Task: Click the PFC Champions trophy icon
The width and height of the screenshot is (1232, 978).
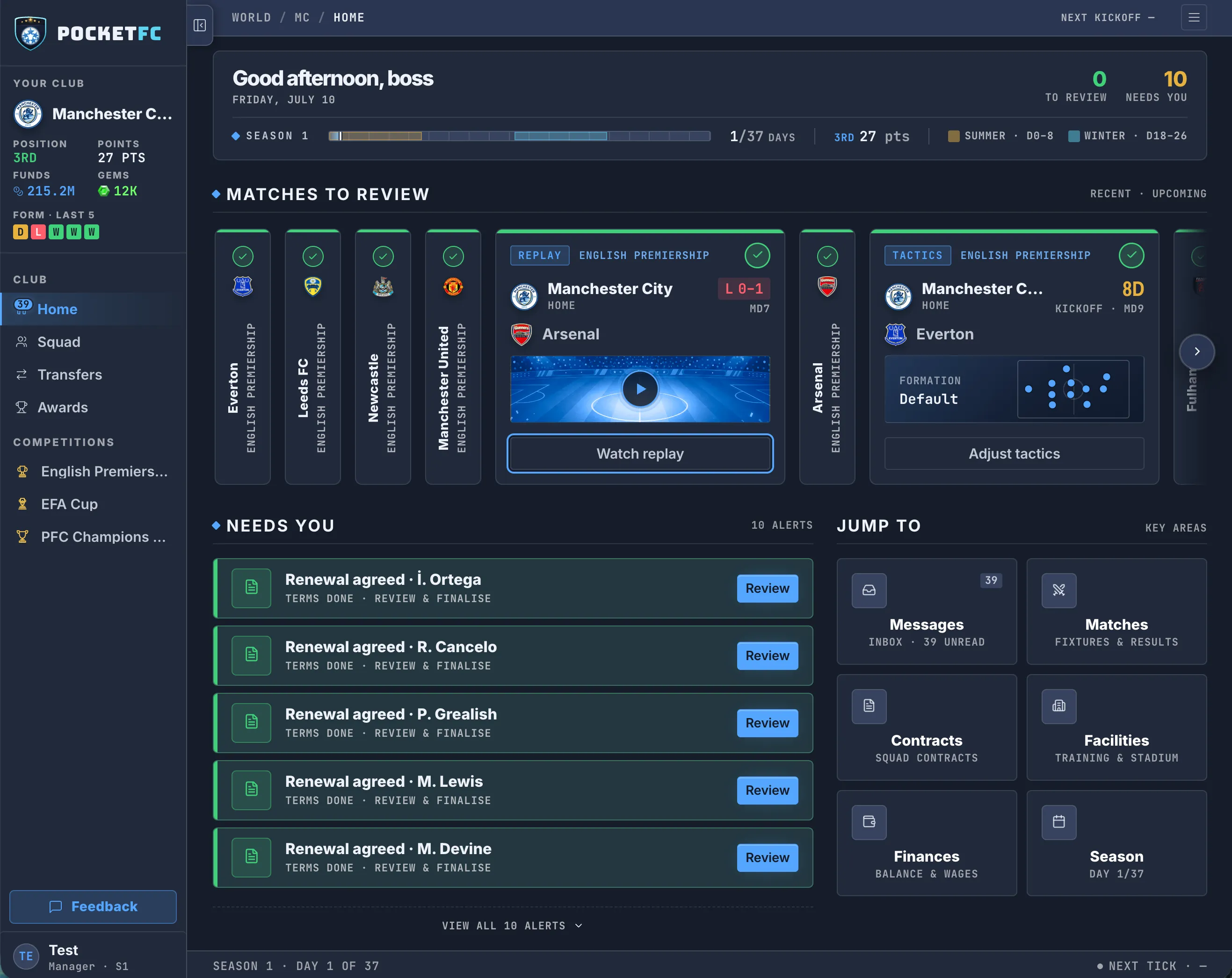Action: (x=22, y=537)
